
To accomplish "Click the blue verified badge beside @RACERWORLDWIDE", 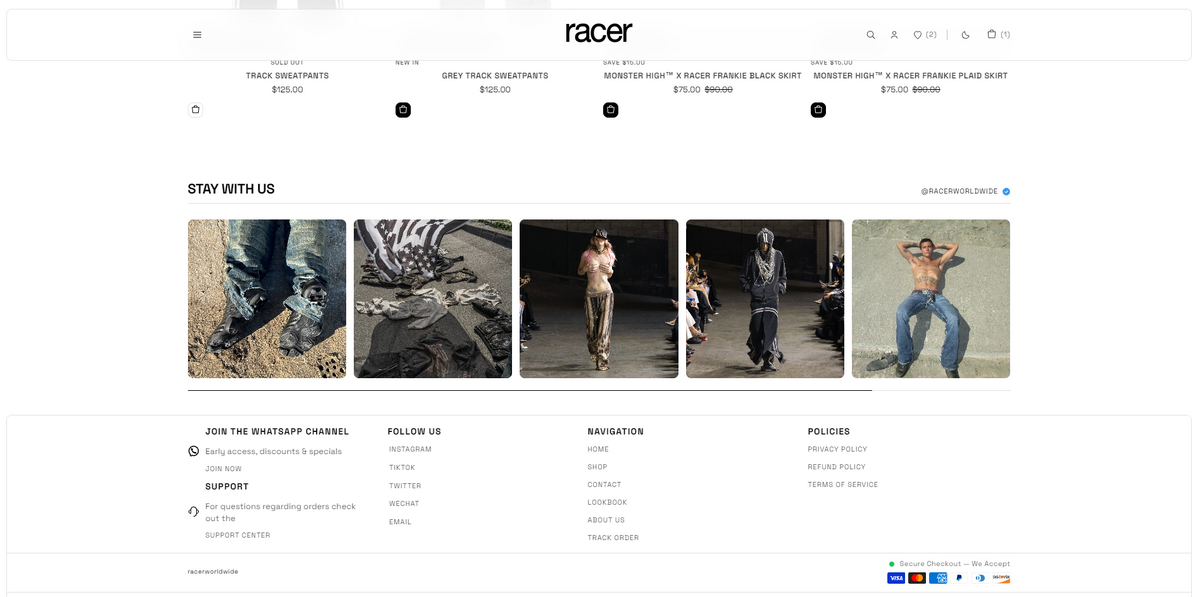I will coord(1006,191).
